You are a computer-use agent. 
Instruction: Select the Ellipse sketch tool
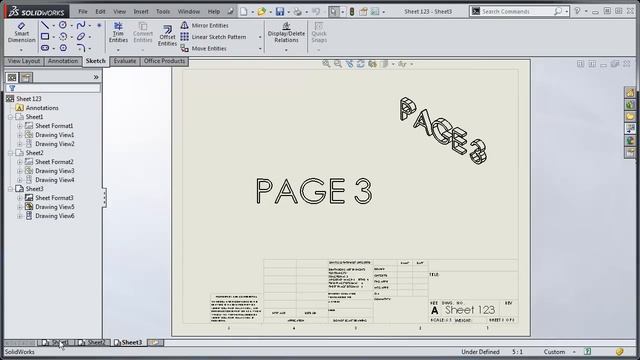81,37
